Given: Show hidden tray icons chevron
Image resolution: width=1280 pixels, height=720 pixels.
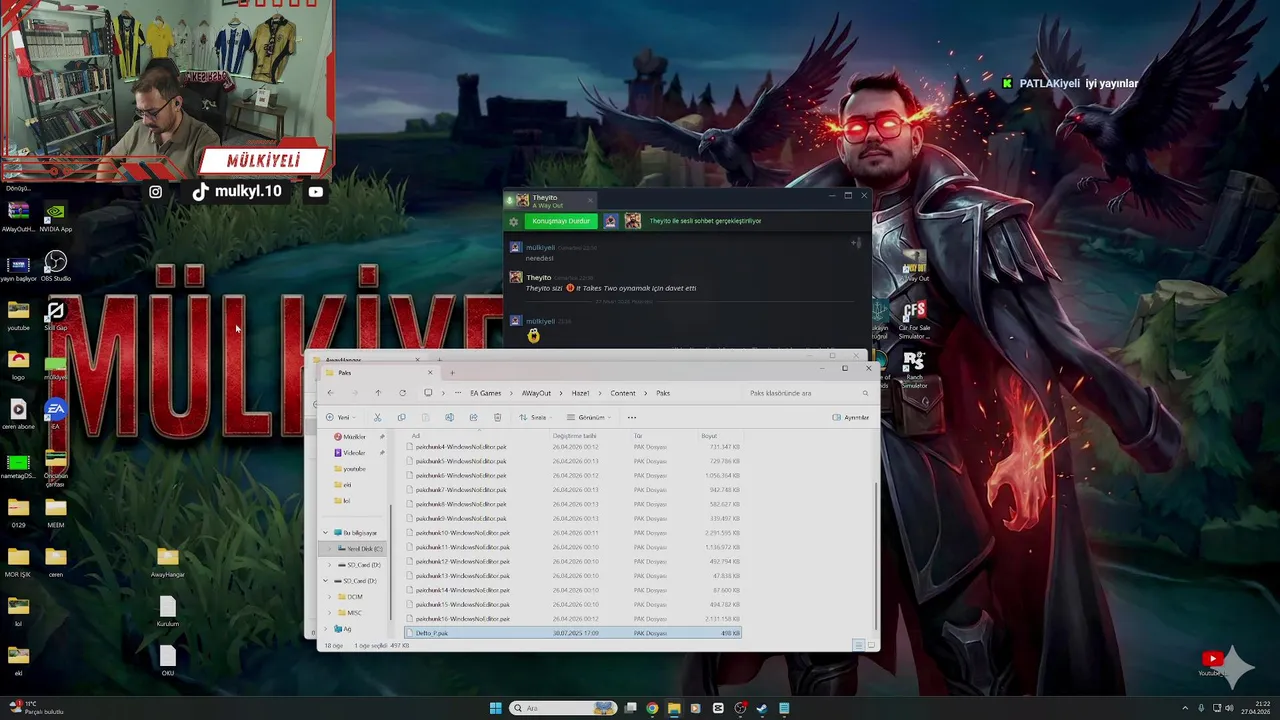Looking at the screenshot, I should (1185, 708).
